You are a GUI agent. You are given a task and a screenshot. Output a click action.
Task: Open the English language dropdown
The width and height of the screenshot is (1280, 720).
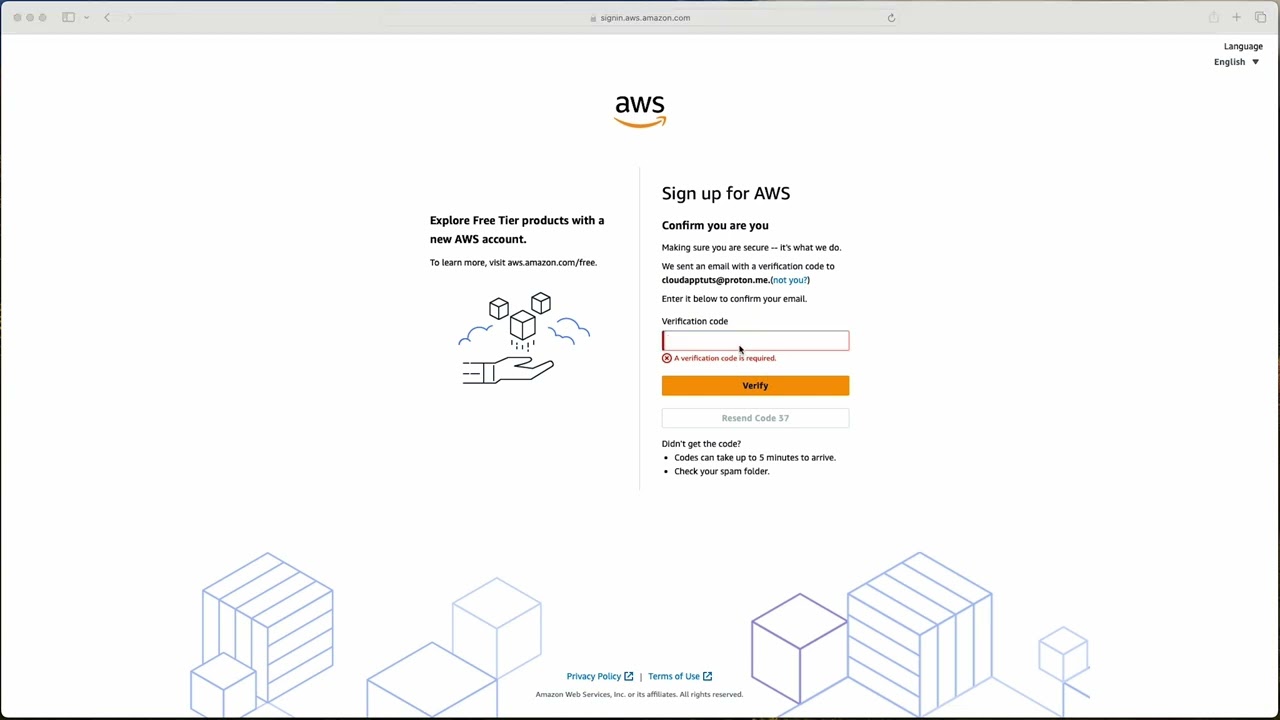[1237, 62]
